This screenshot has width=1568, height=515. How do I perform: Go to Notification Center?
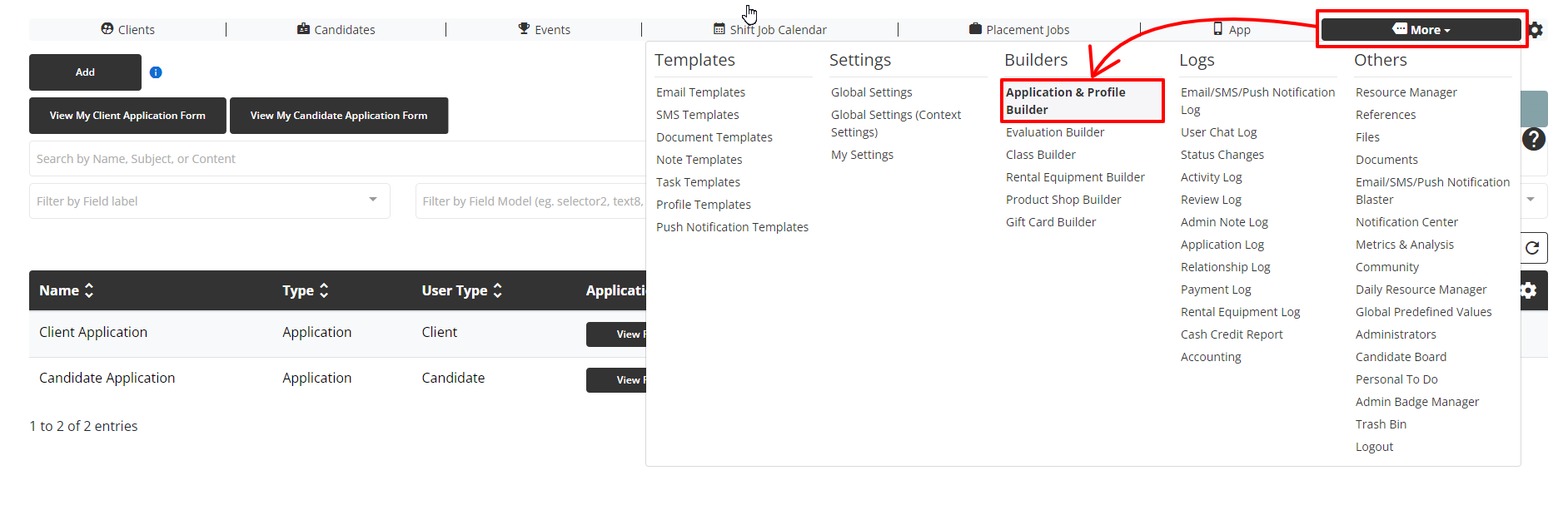click(x=1406, y=222)
